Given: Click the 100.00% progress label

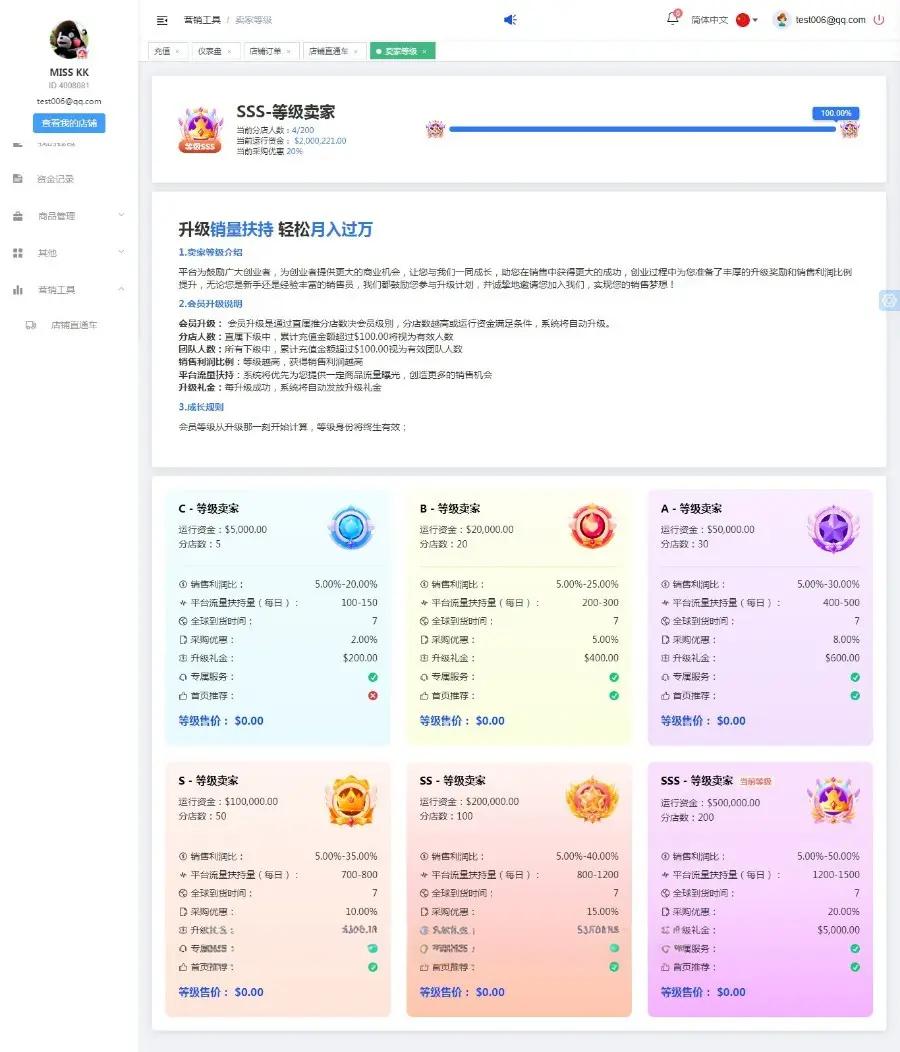Looking at the screenshot, I should coord(836,113).
